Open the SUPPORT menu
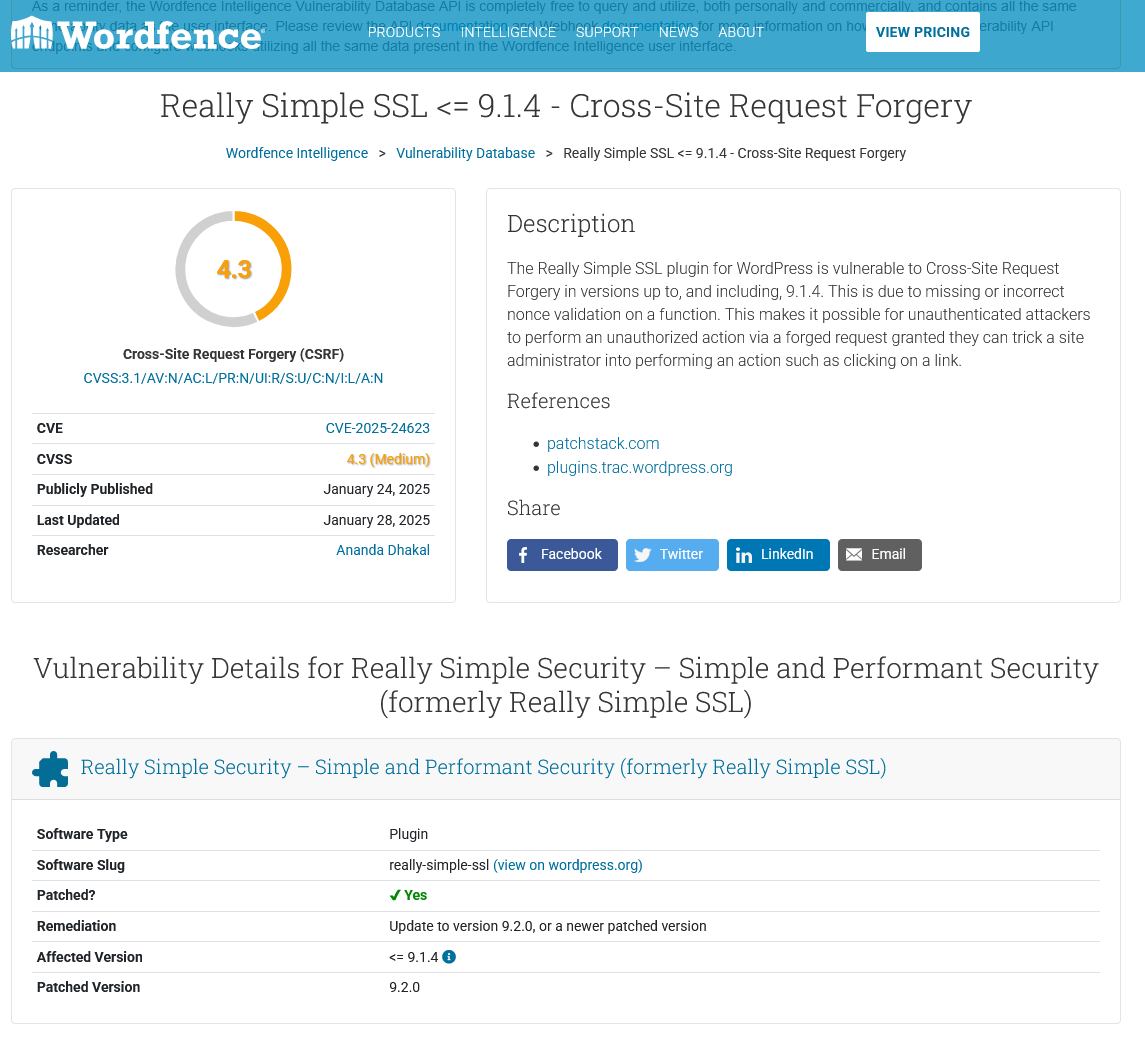1145x1043 pixels. [607, 32]
